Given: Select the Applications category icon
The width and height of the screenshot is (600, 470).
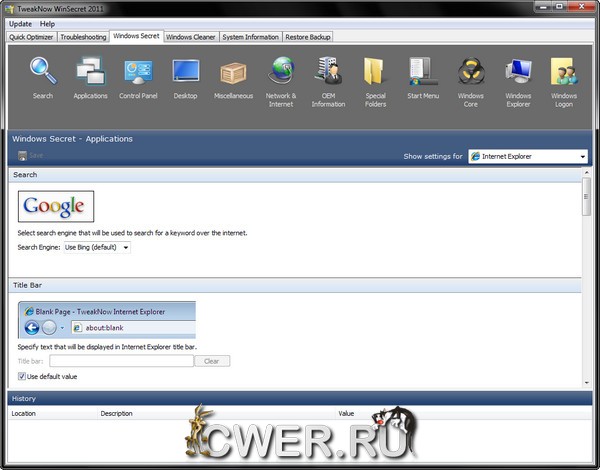Looking at the screenshot, I should pyautogui.click(x=90, y=72).
